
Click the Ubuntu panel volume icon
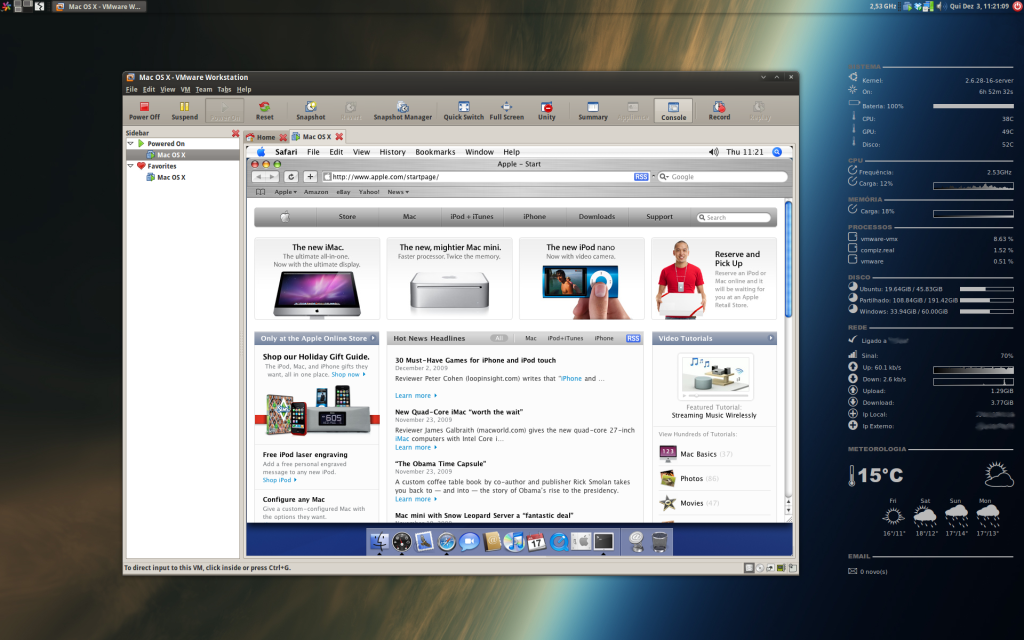(940, 7)
